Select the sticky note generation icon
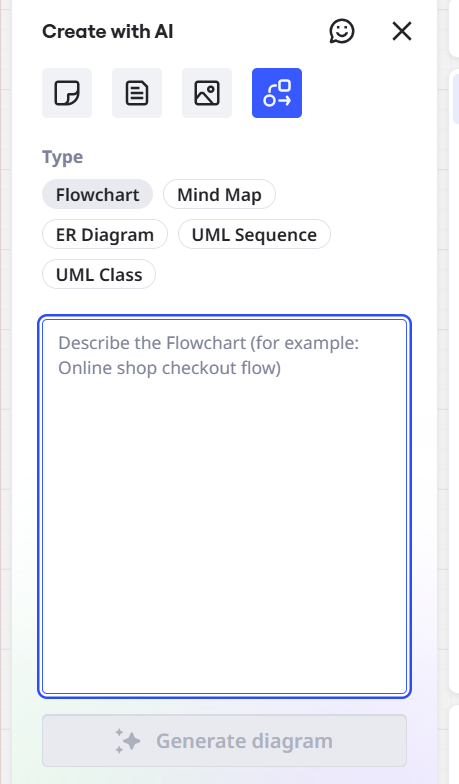Image resolution: width=459 pixels, height=784 pixels. point(67,93)
